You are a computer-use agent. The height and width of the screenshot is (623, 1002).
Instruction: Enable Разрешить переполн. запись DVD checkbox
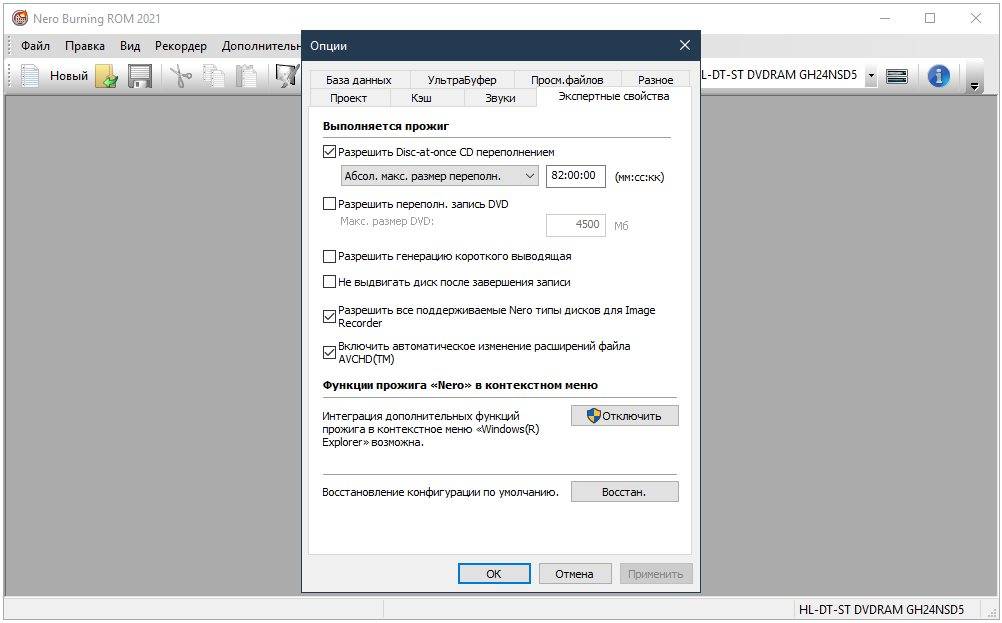click(329, 204)
